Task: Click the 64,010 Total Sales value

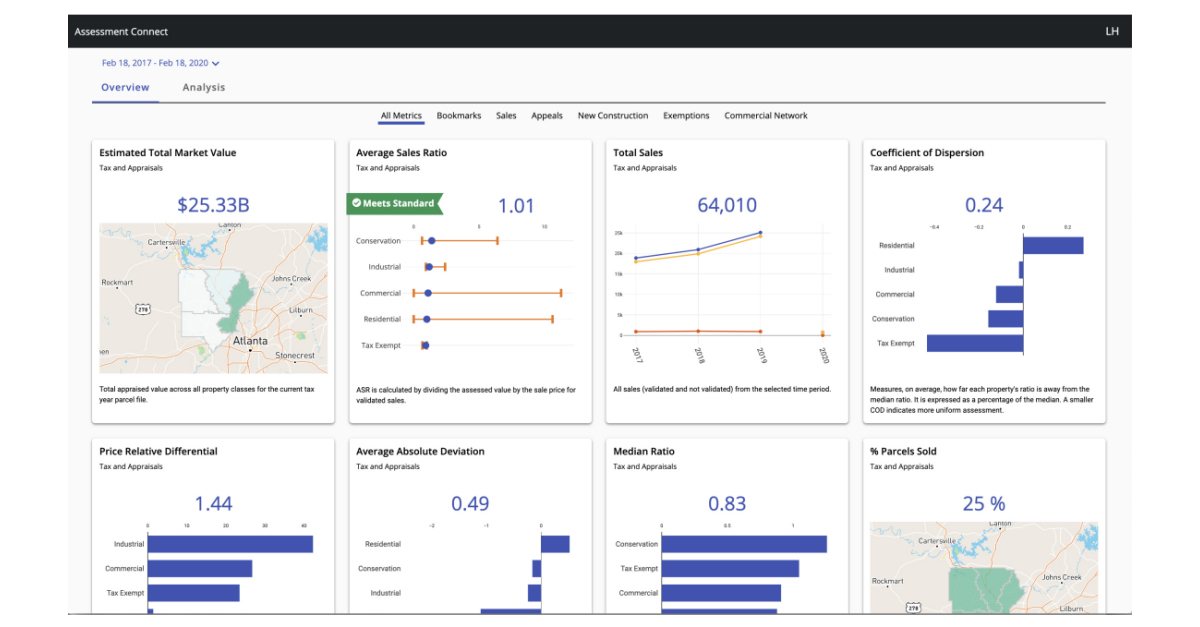Action: click(x=727, y=204)
